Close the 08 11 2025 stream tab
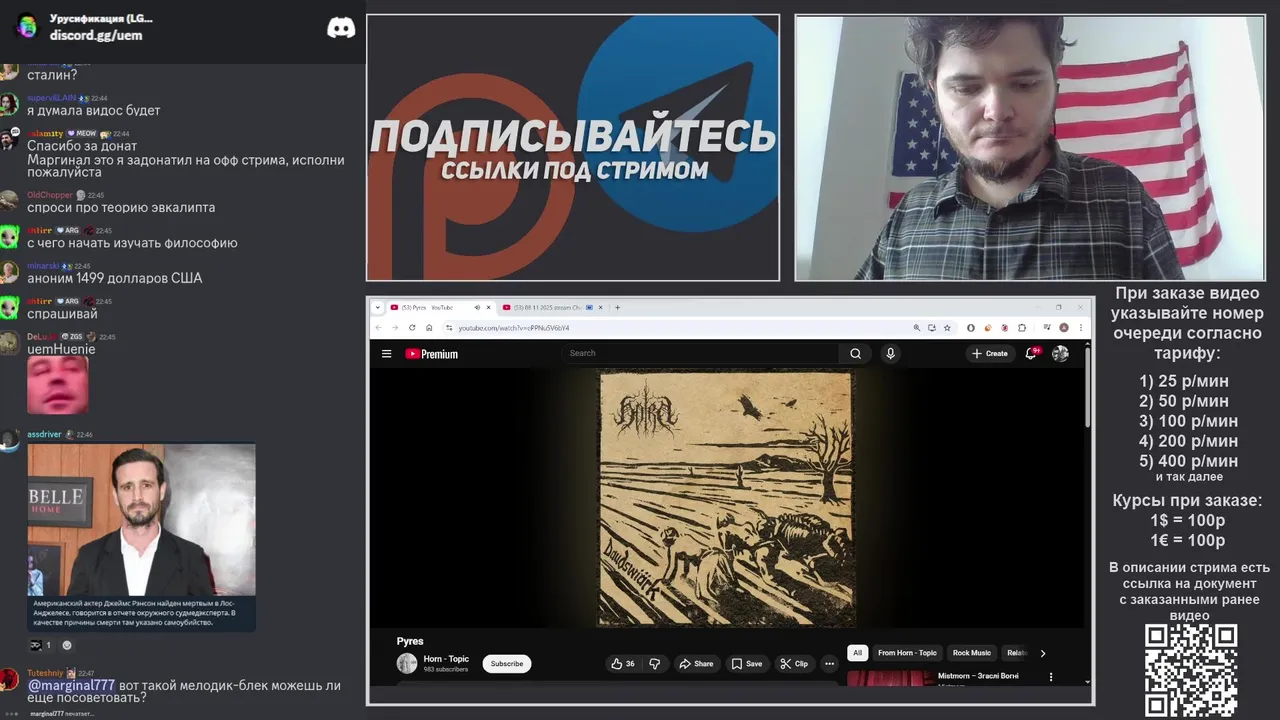 pos(600,307)
